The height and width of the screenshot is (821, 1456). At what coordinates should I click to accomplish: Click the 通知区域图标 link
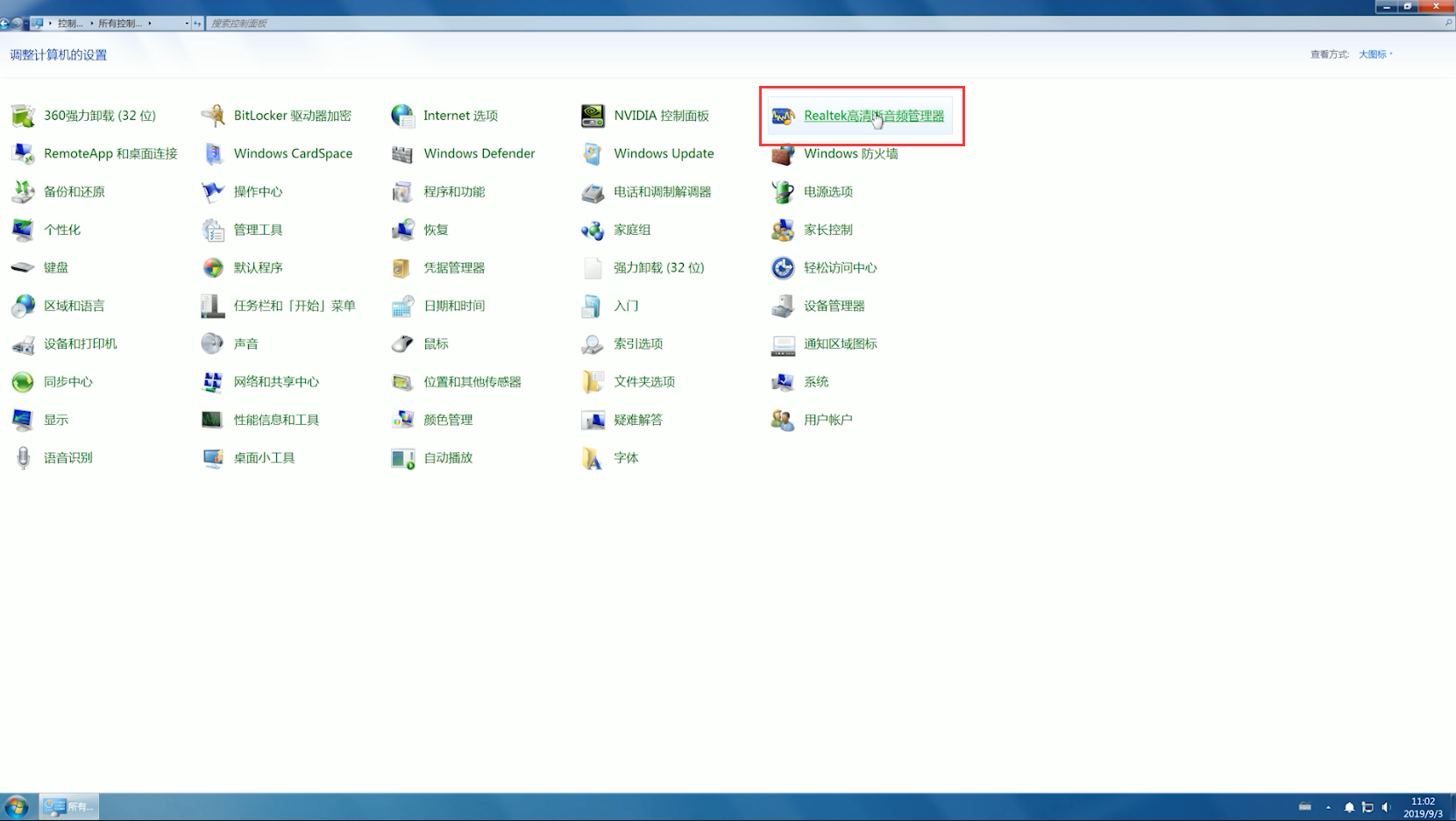841,343
